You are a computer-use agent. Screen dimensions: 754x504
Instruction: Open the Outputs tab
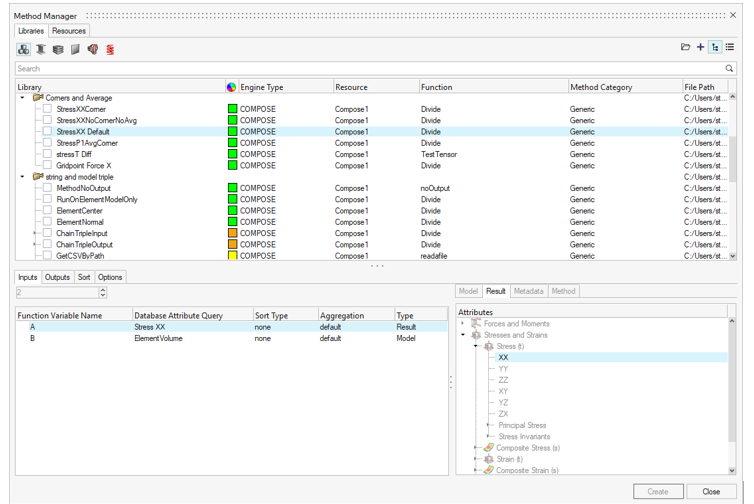pos(57,277)
